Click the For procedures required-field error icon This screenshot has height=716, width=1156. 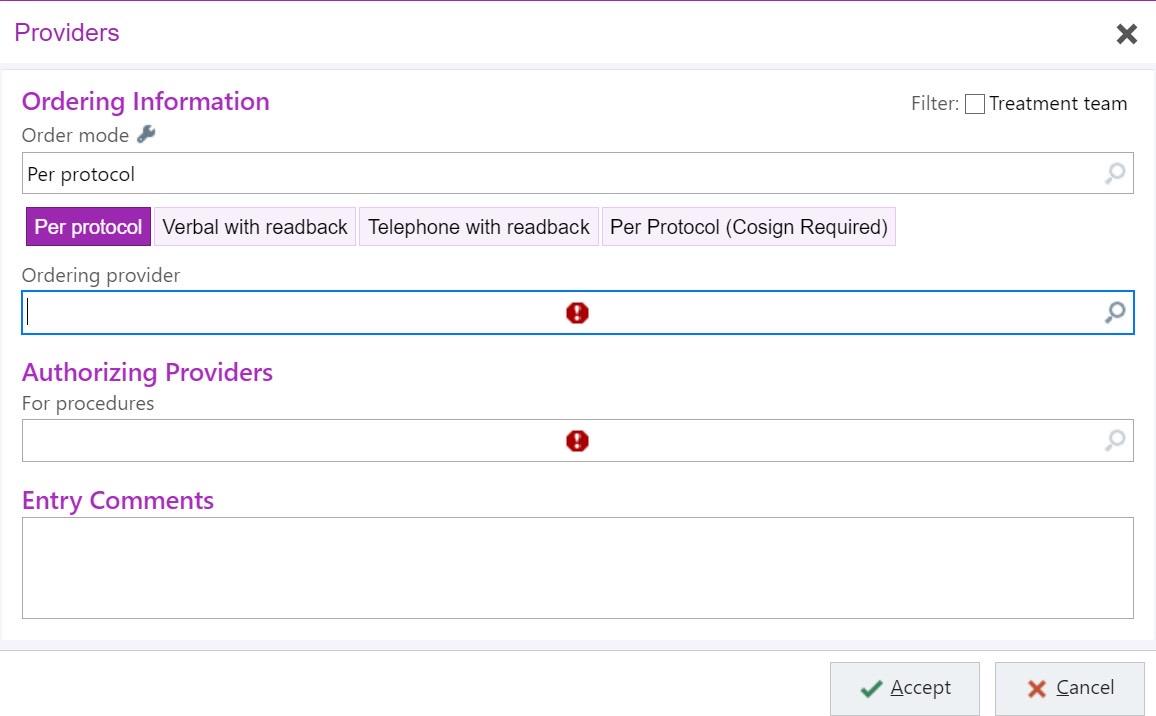pyautogui.click(x=577, y=441)
